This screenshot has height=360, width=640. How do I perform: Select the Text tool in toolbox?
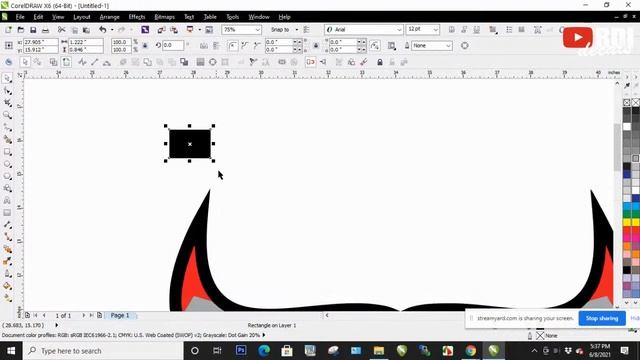pyautogui.click(x=7, y=201)
